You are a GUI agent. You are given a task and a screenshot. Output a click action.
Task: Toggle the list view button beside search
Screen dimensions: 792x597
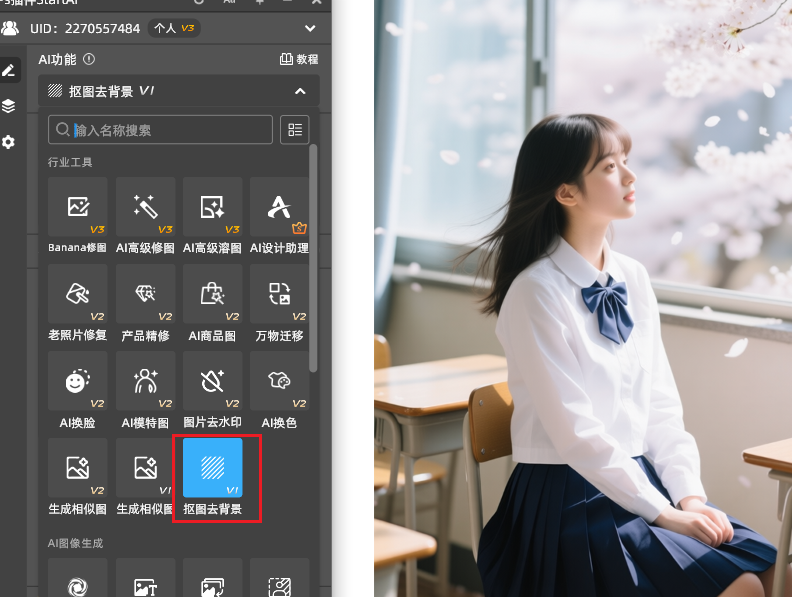294,130
